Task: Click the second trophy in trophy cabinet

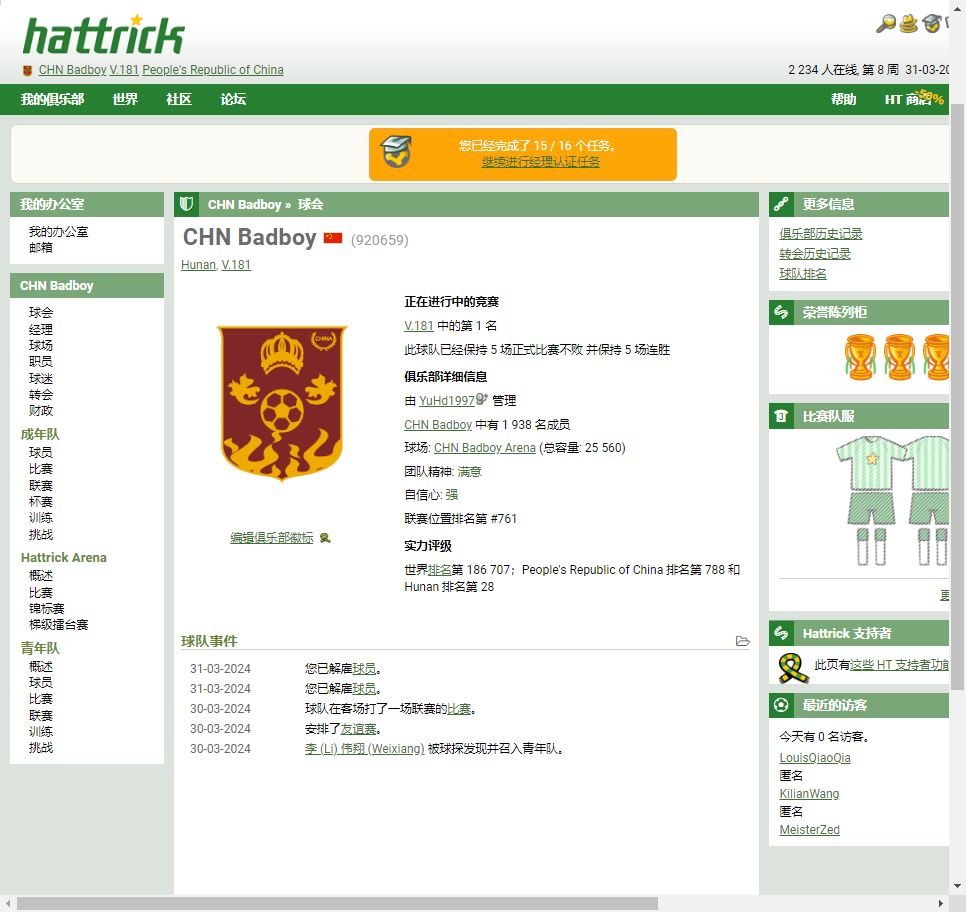Action: tap(899, 357)
